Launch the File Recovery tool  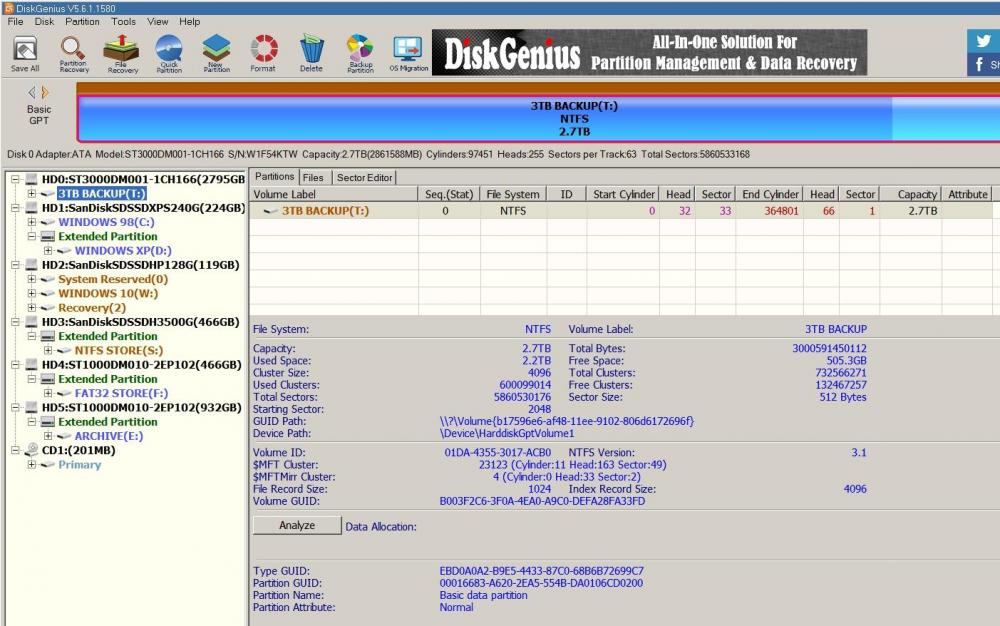(x=122, y=54)
